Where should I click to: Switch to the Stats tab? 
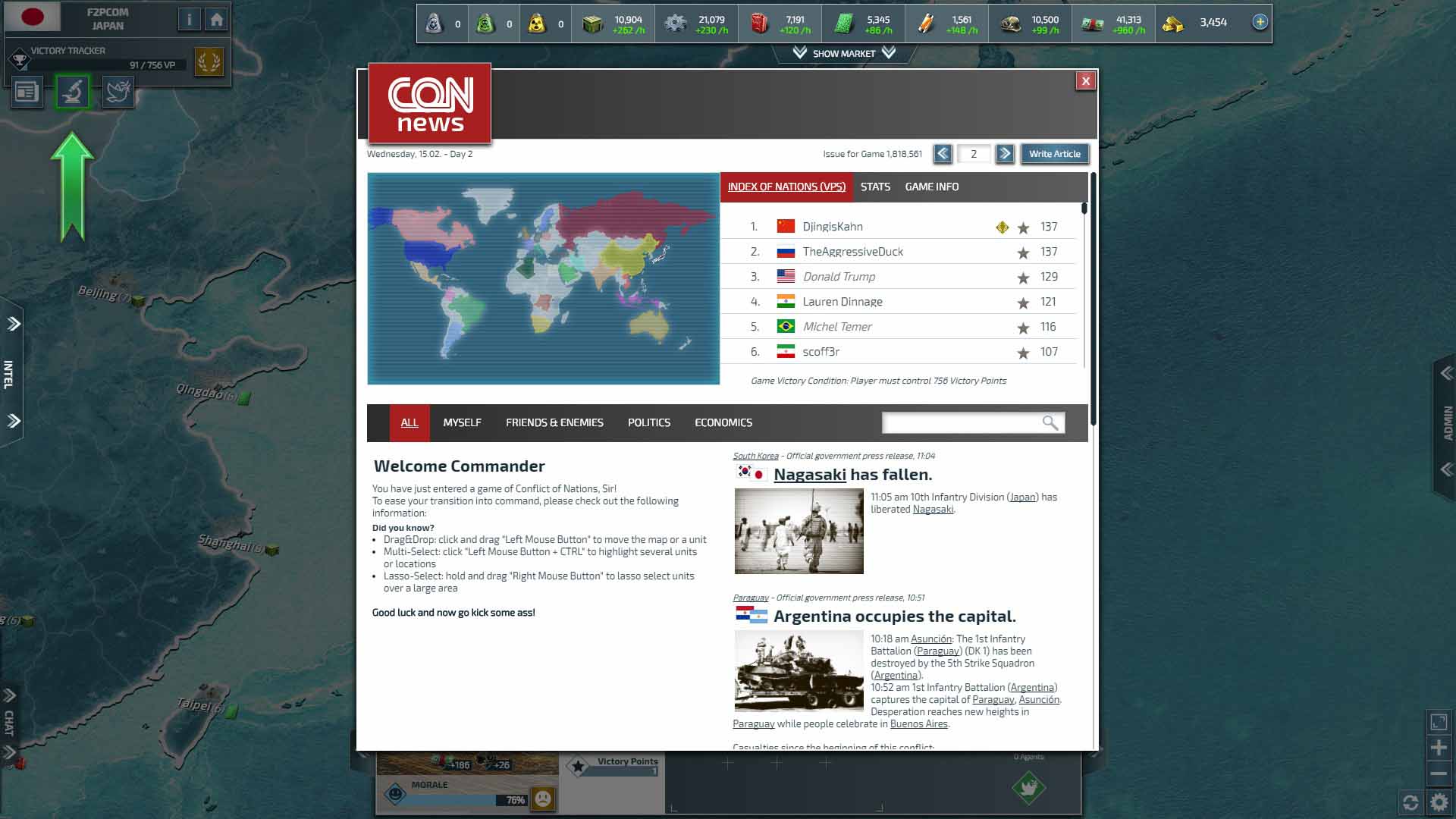(x=875, y=187)
